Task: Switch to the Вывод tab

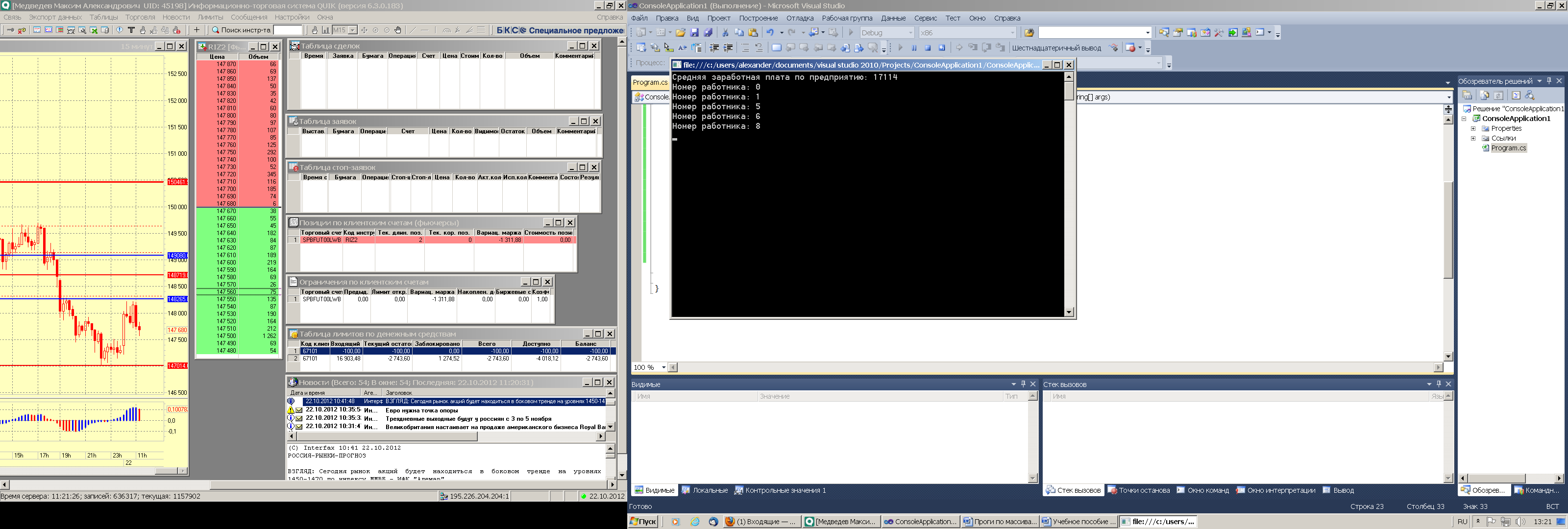Action: click(x=1339, y=491)
